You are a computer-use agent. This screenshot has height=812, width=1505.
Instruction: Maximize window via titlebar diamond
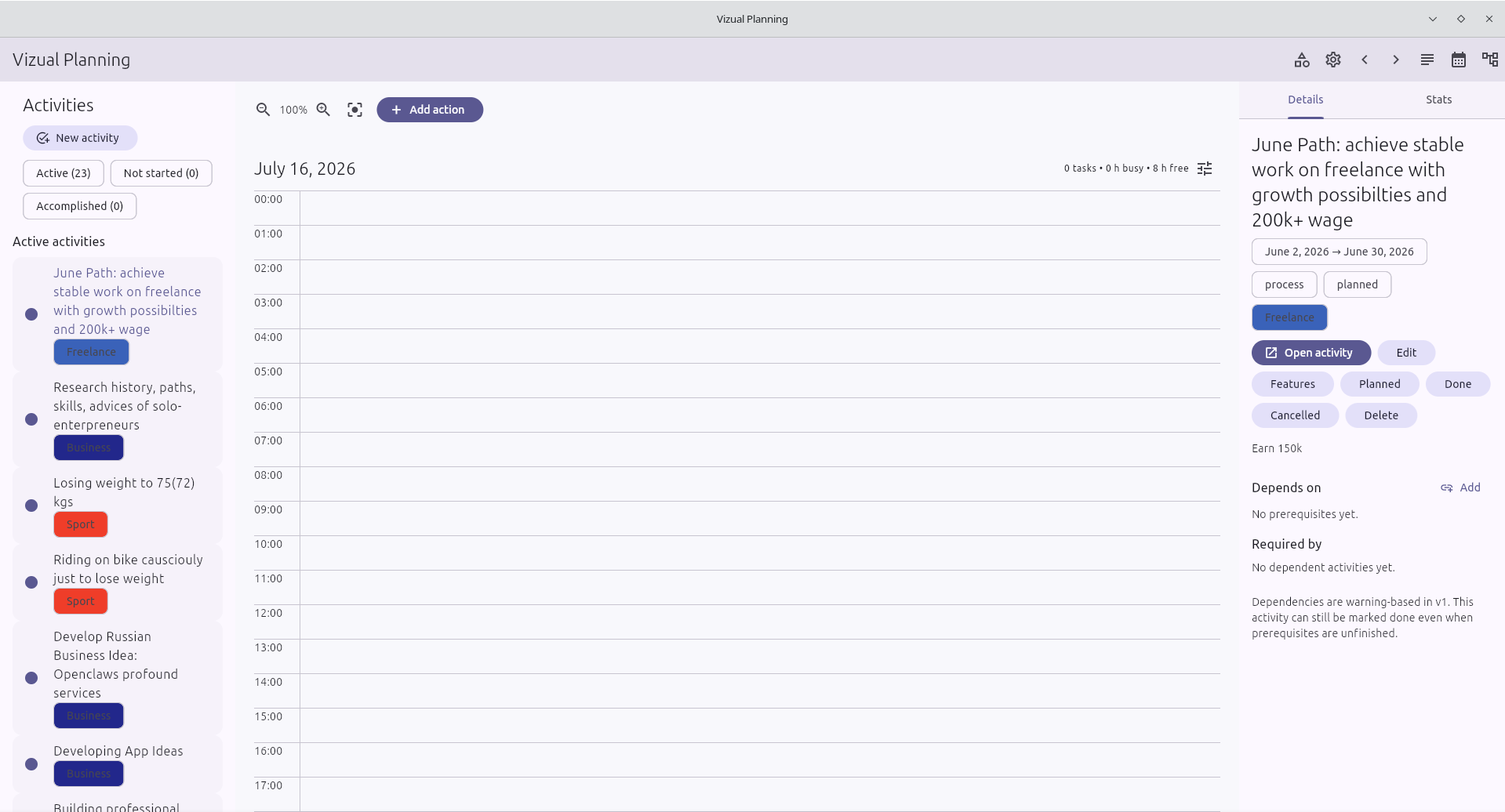[1461, 19]
